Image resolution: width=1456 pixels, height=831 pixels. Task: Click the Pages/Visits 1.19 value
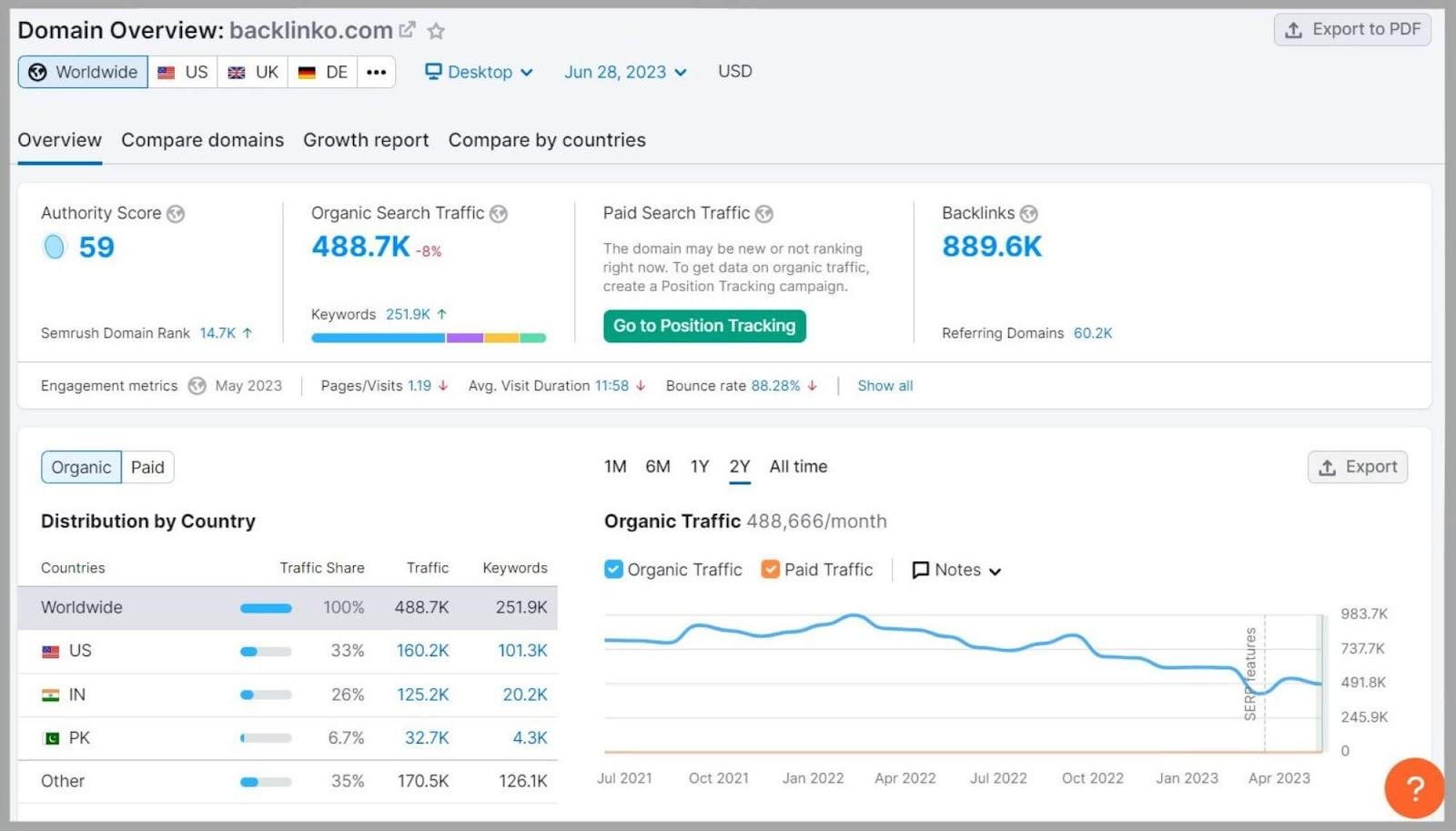420,386
